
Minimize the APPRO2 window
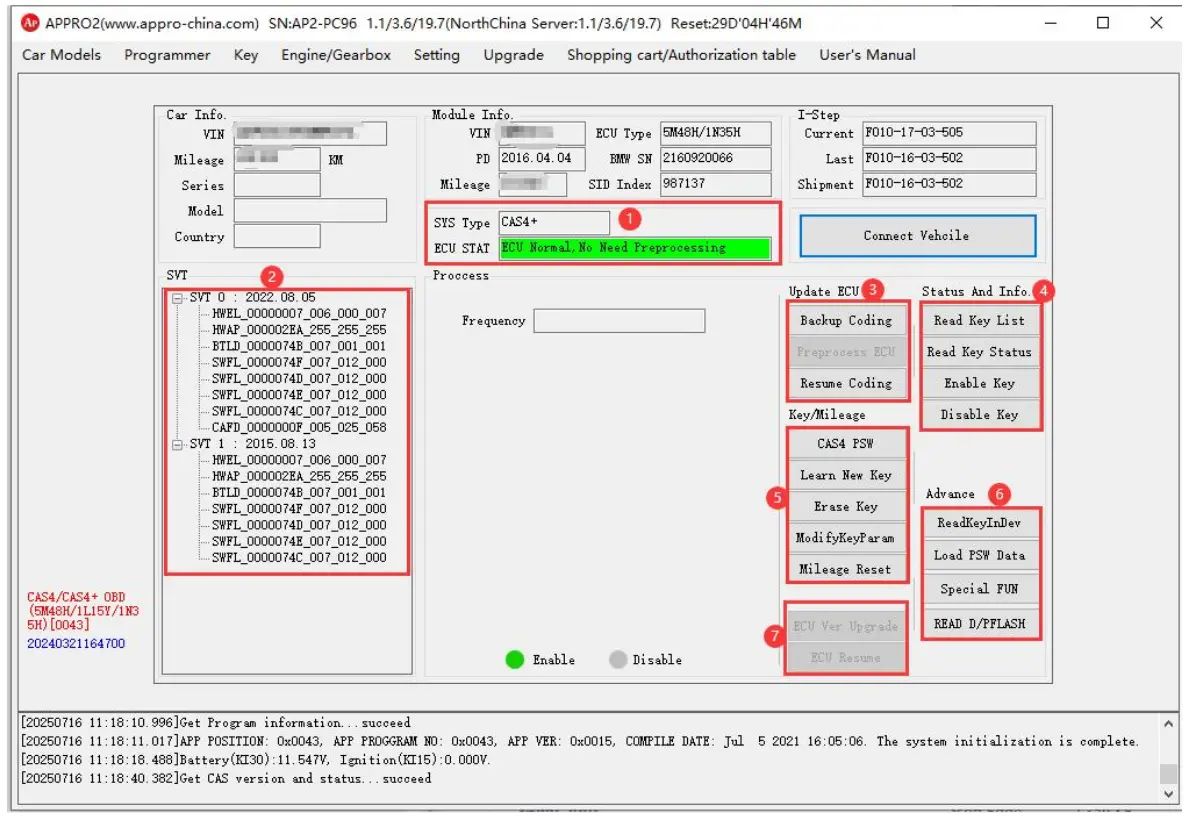tap(1051, 23)
